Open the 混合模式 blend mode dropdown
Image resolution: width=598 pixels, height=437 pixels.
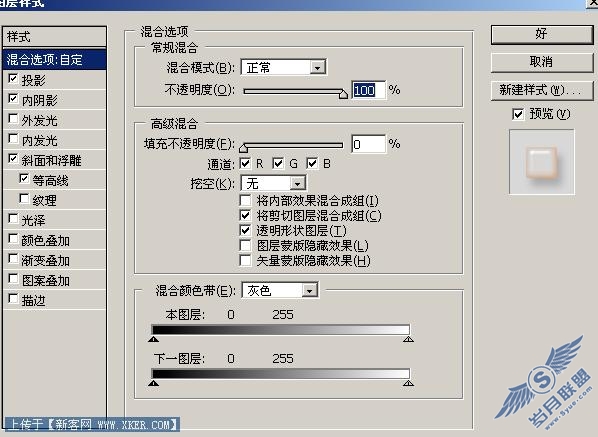tap(284, 68)
